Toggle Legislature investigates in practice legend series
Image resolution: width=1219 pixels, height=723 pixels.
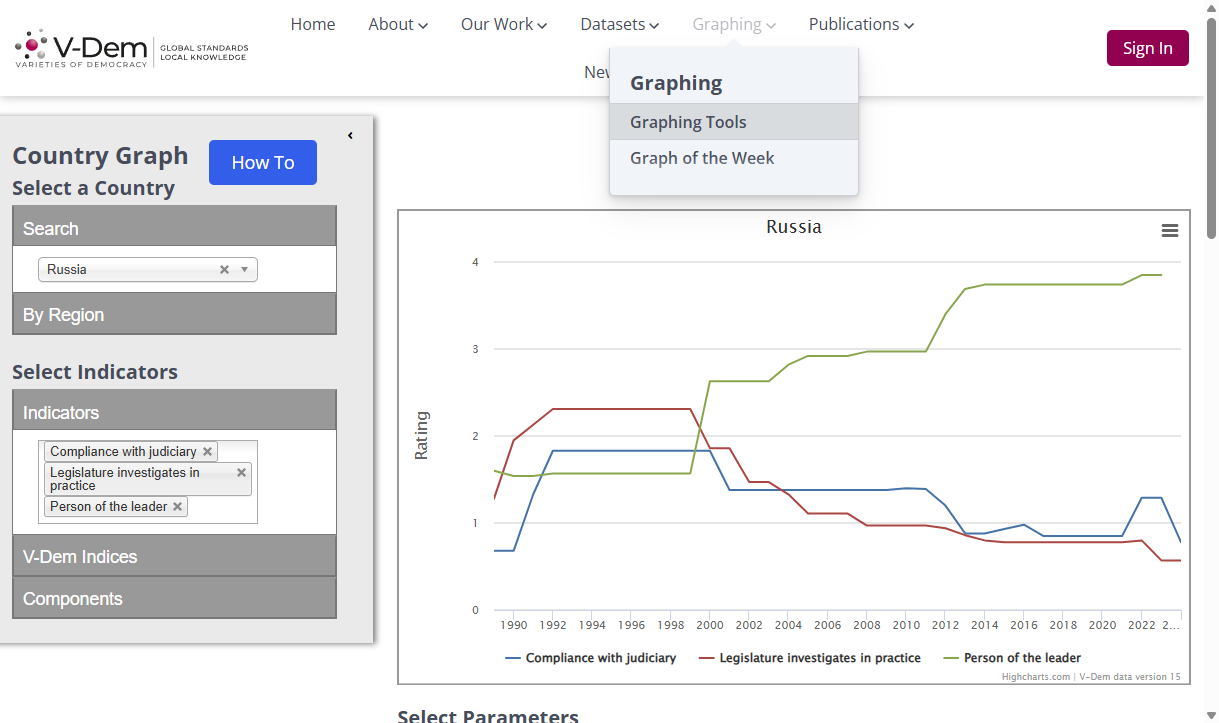810,658
